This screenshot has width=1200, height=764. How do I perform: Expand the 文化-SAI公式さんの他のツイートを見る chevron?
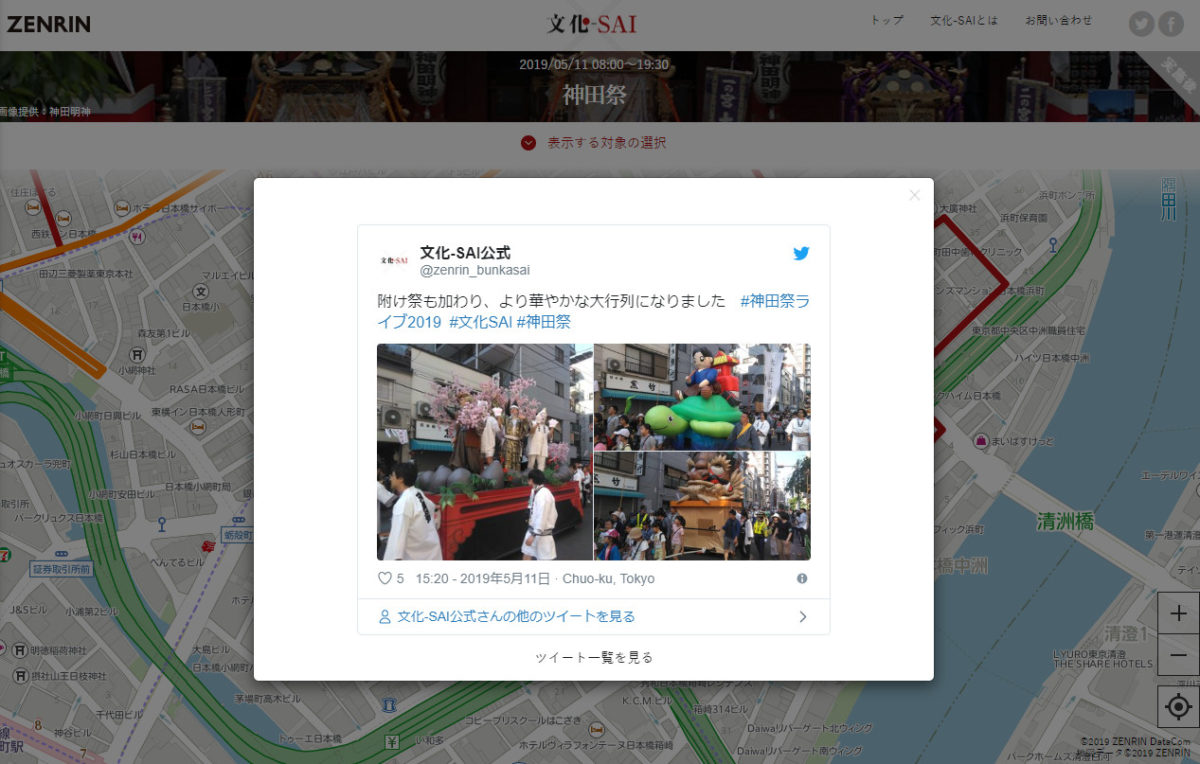coord(802,617)
